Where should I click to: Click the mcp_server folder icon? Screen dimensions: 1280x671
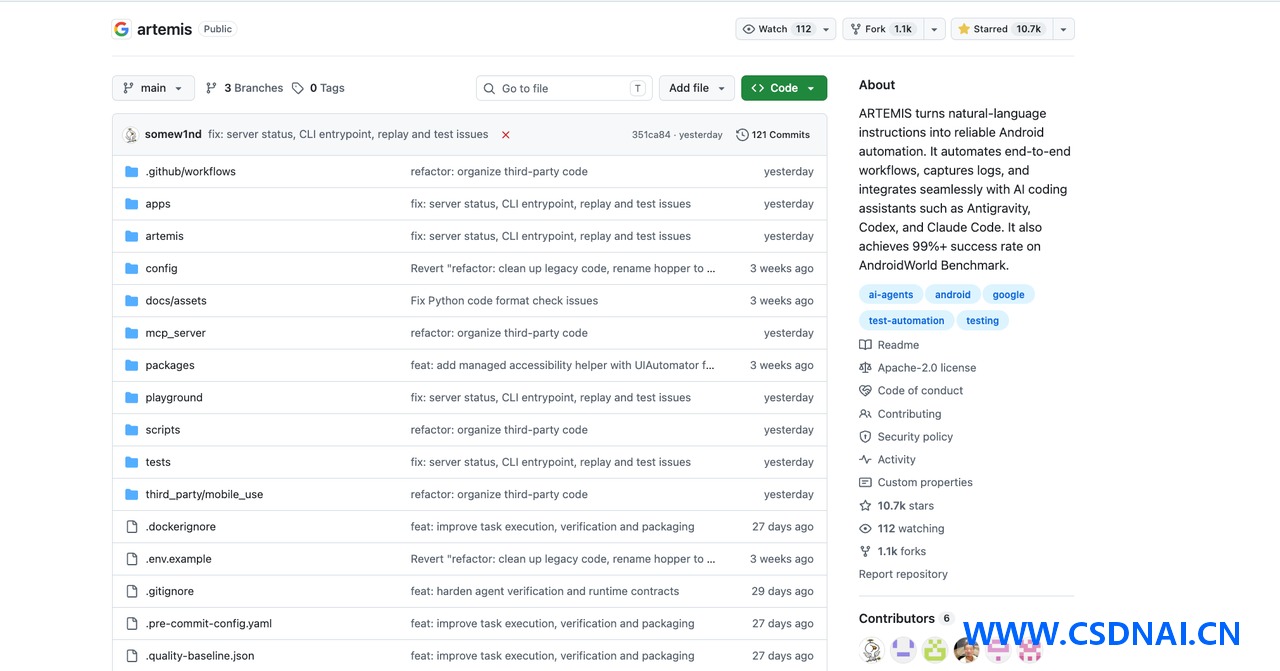tap(131, 333)
